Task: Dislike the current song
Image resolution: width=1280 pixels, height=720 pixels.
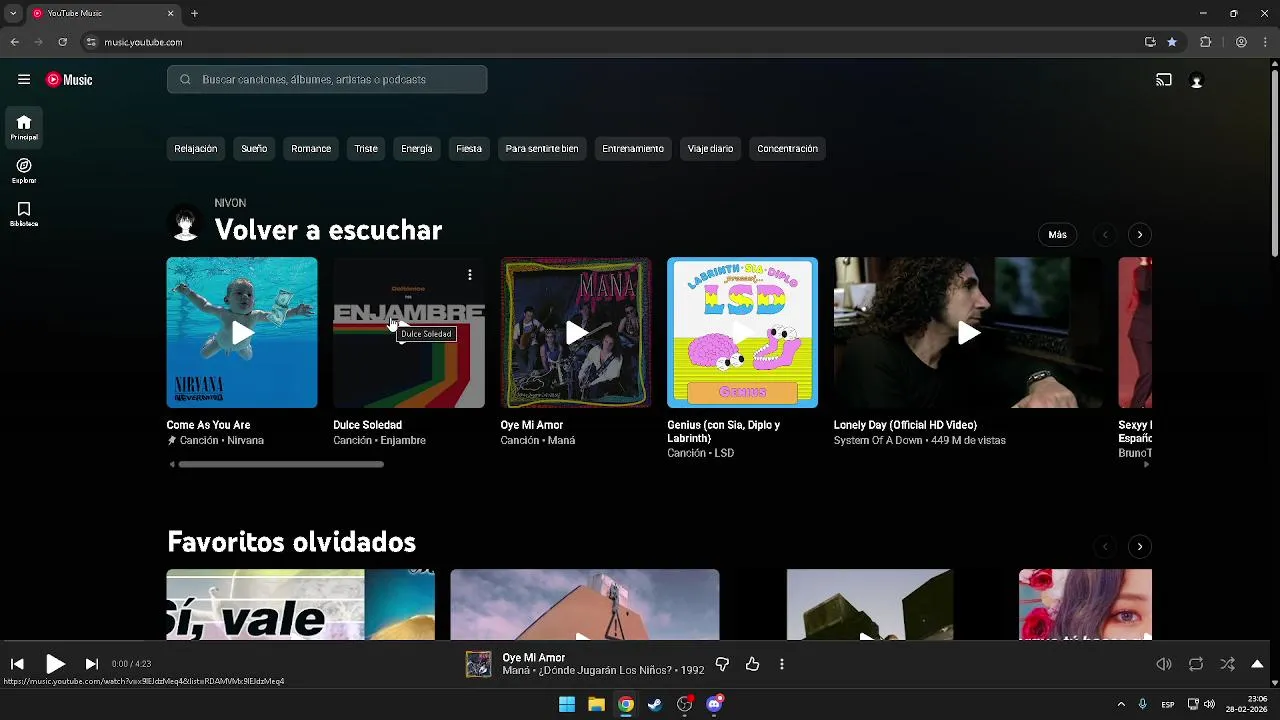Action: coord(722,664)
